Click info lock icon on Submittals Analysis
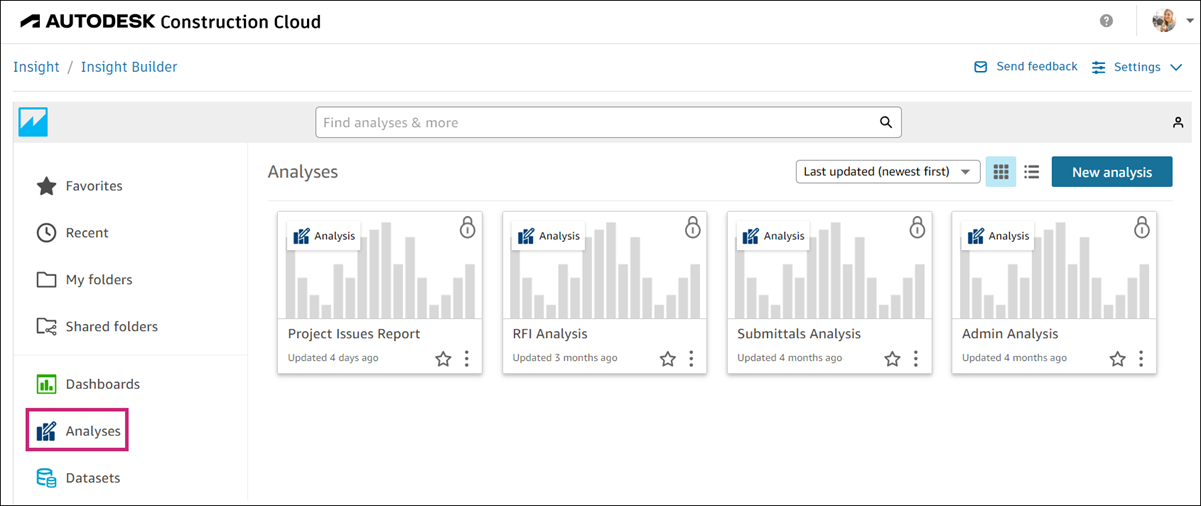Screen dimensions: 1201x506 pyautogui.click(x=917, y=228)
